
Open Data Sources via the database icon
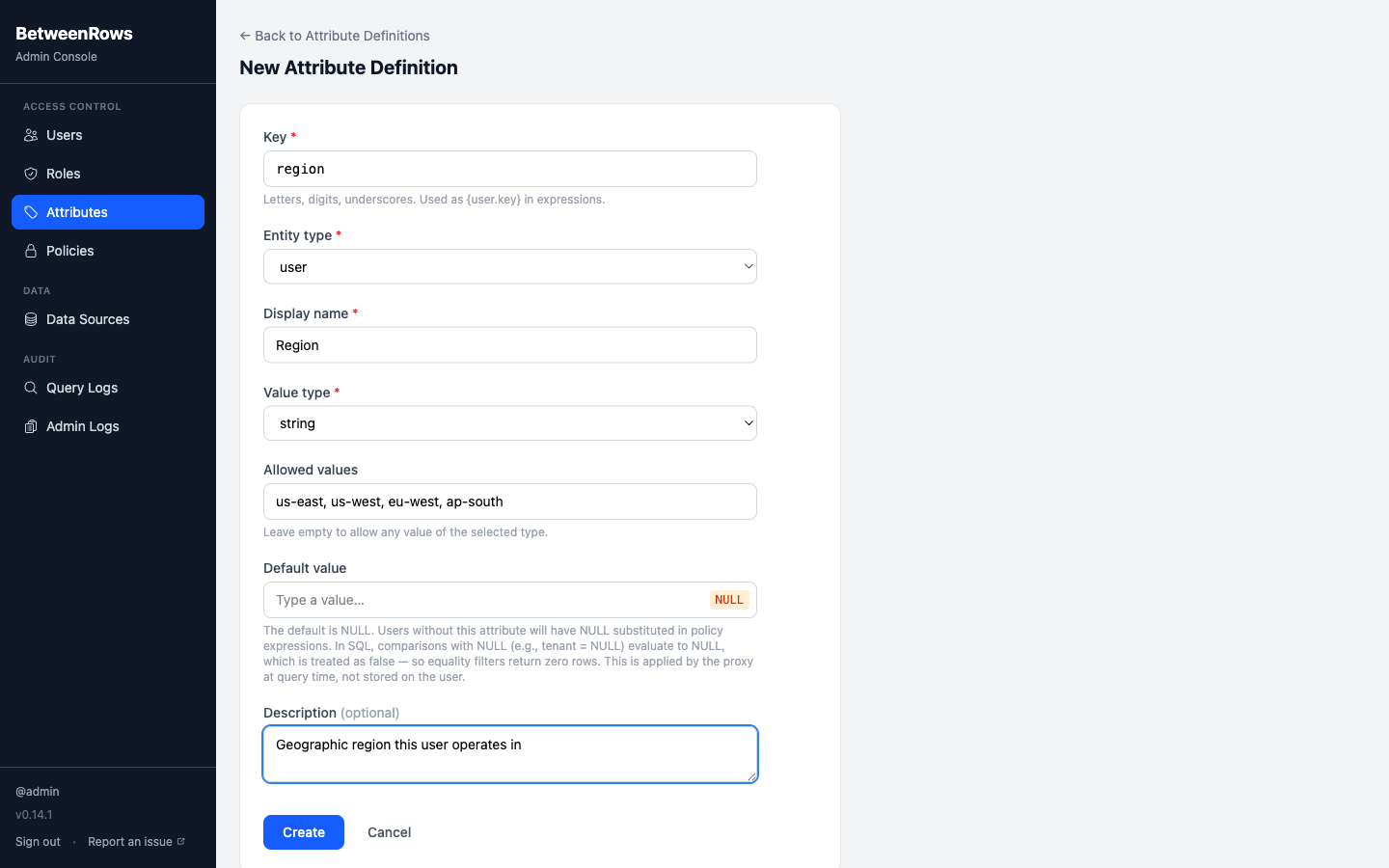tap(31, 319)
